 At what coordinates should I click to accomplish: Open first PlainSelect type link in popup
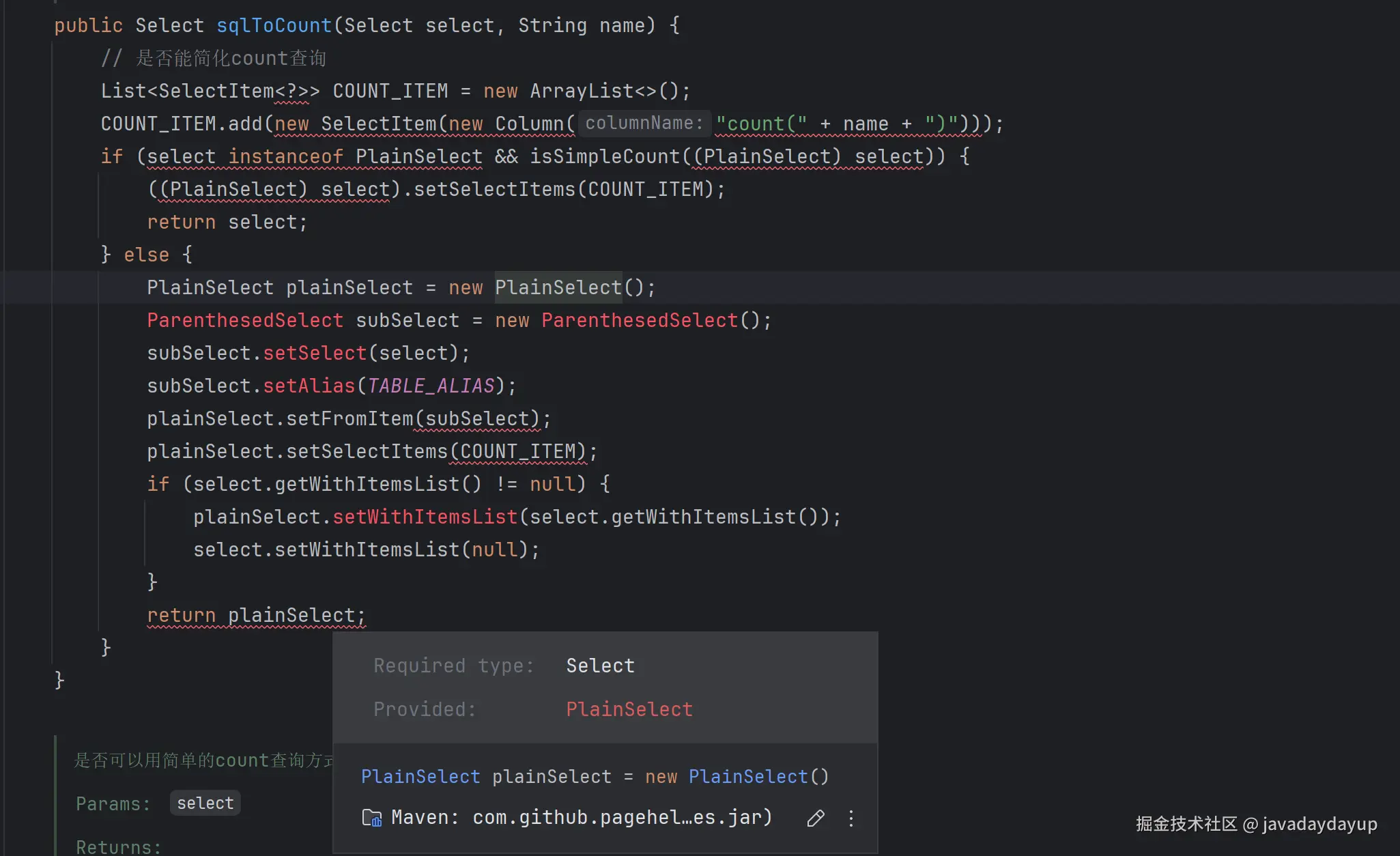tap(420, 777)
